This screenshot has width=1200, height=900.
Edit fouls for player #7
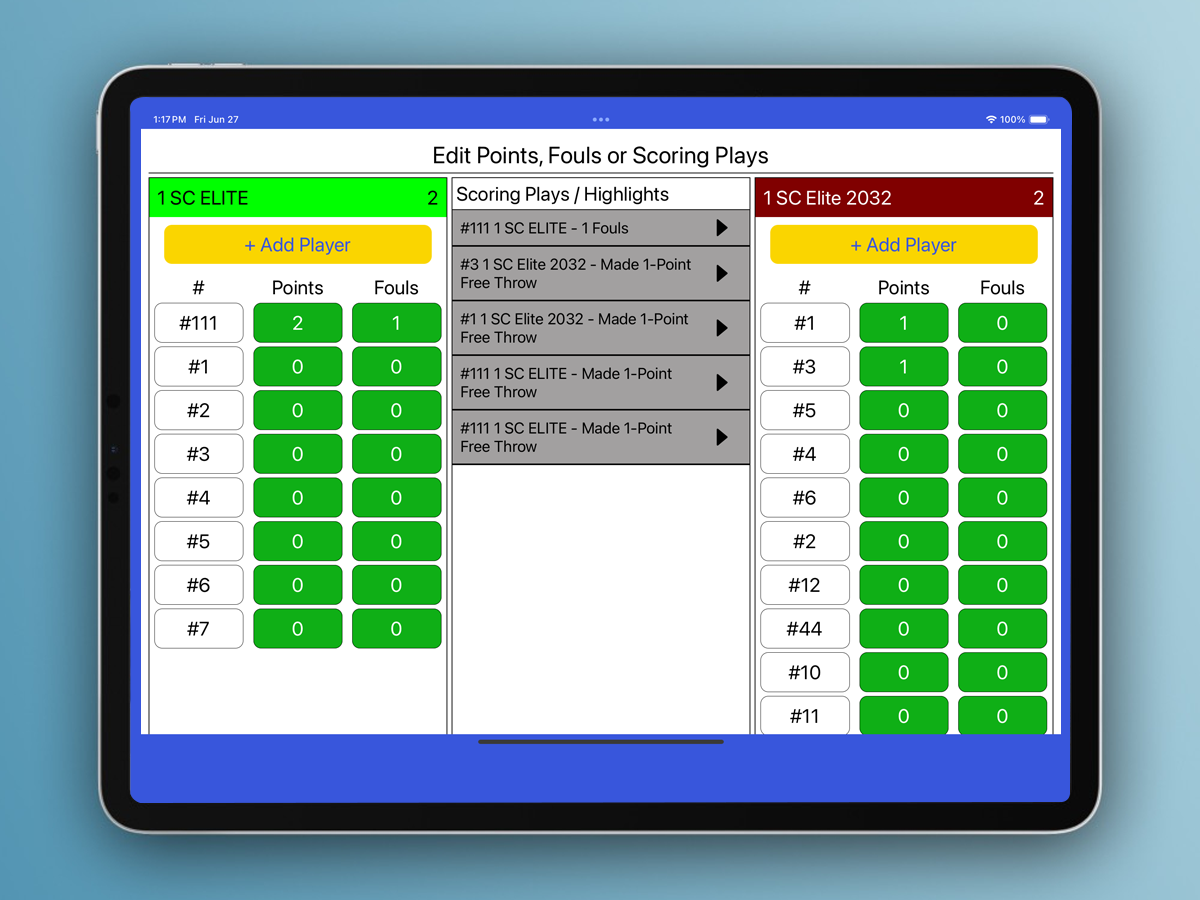click(396, 629)
